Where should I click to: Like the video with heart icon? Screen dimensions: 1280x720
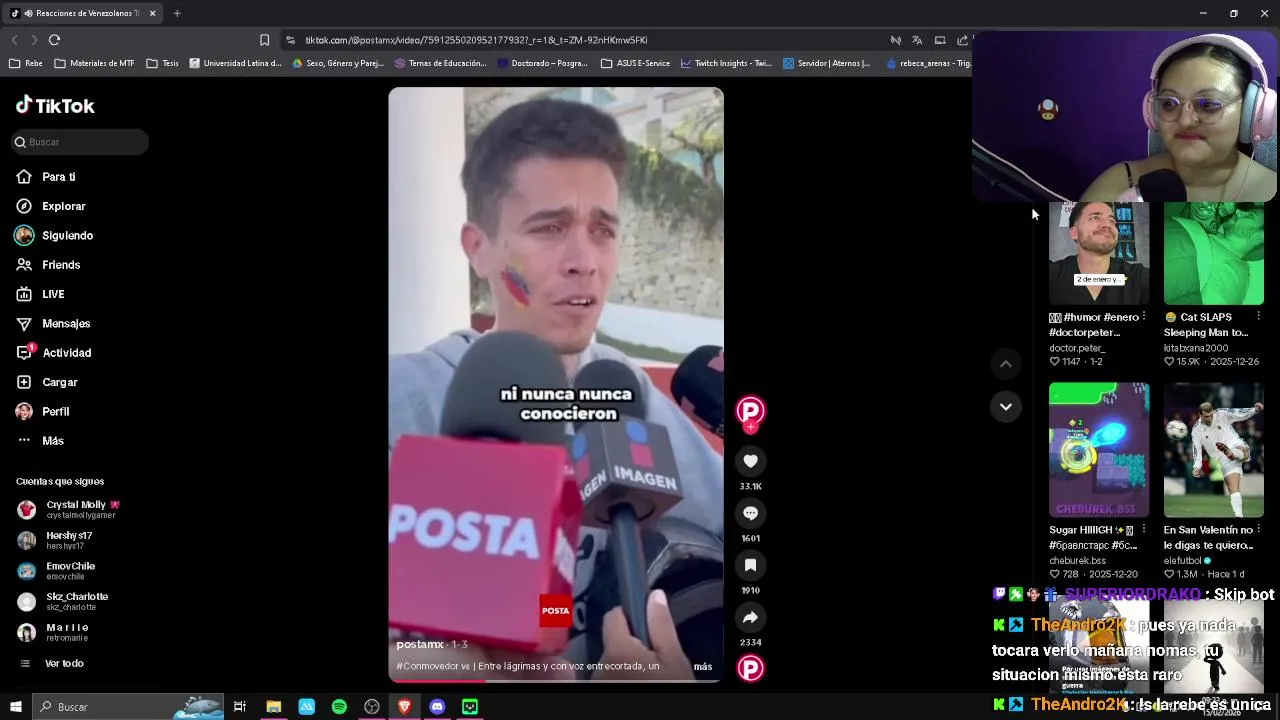coord(750,461)
